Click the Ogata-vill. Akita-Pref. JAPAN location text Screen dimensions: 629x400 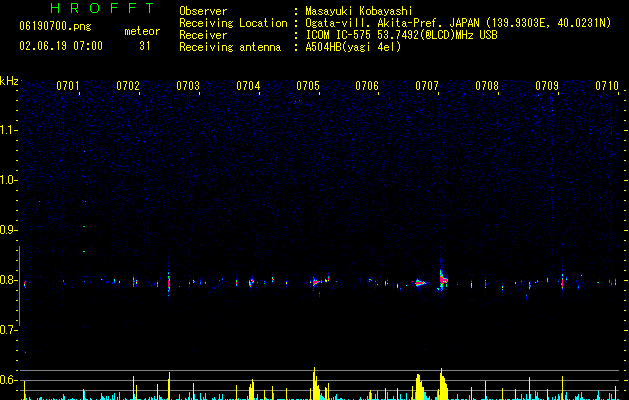coord(458,23)
